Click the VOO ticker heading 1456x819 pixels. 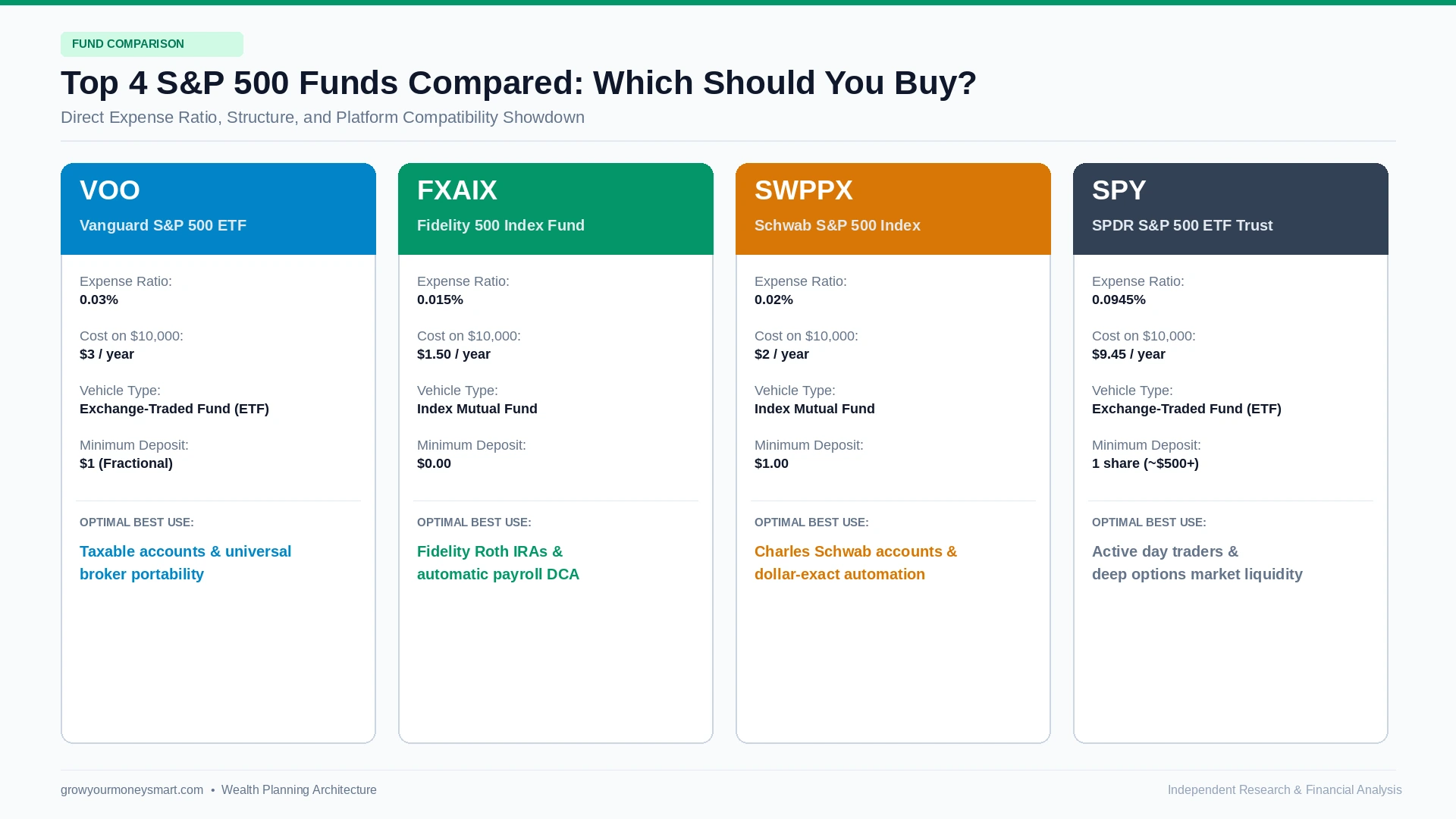(110, 190)
